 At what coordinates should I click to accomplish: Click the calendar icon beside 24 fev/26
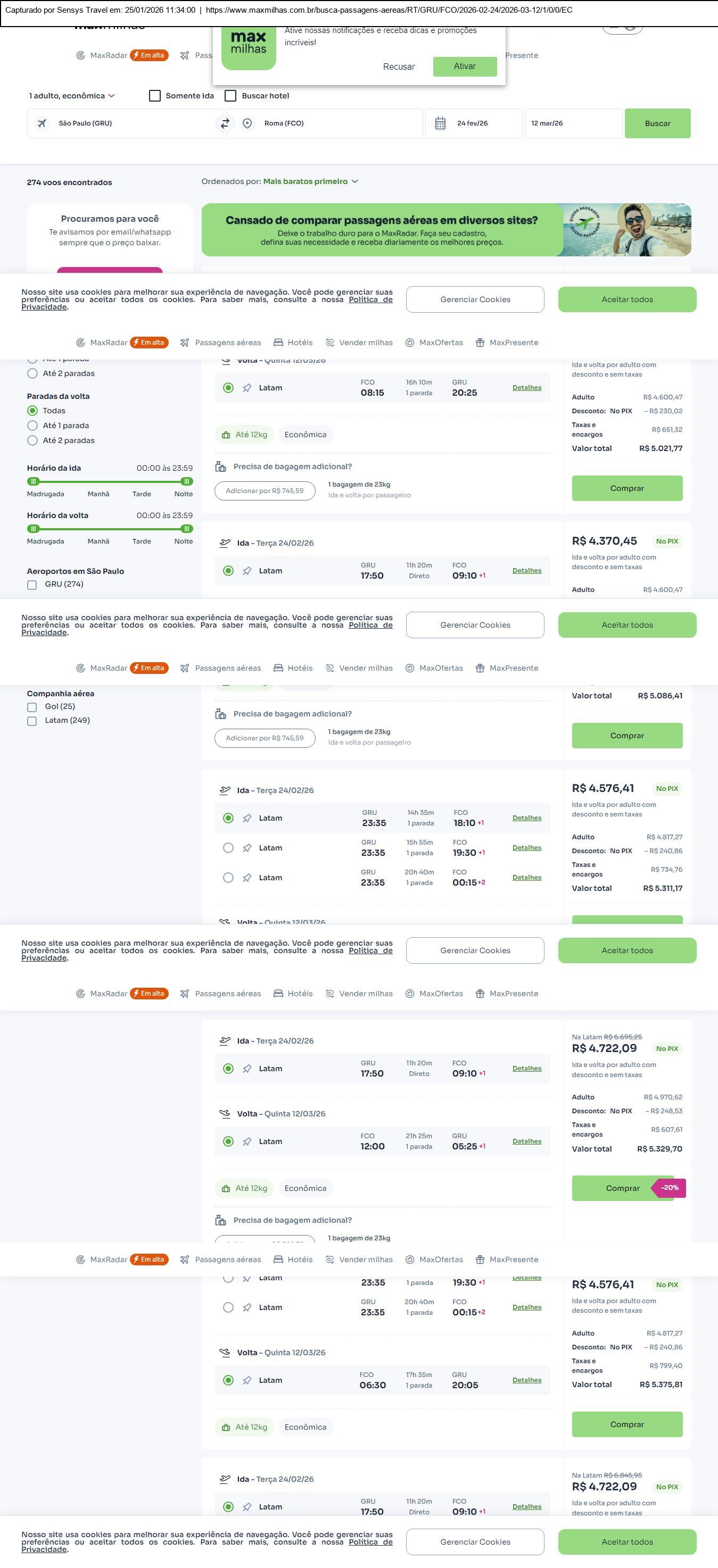pos(440,123)
